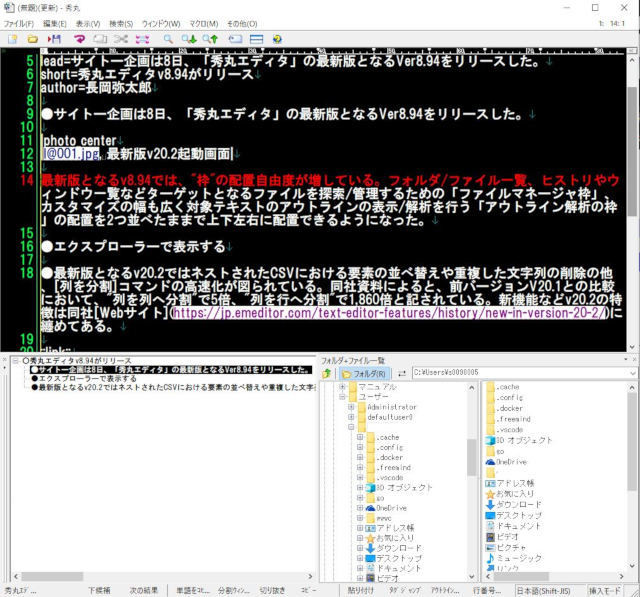This screenshot has width=640, height=597.
Task: Open the ファイル(F) menu
Action: point(19,24)
